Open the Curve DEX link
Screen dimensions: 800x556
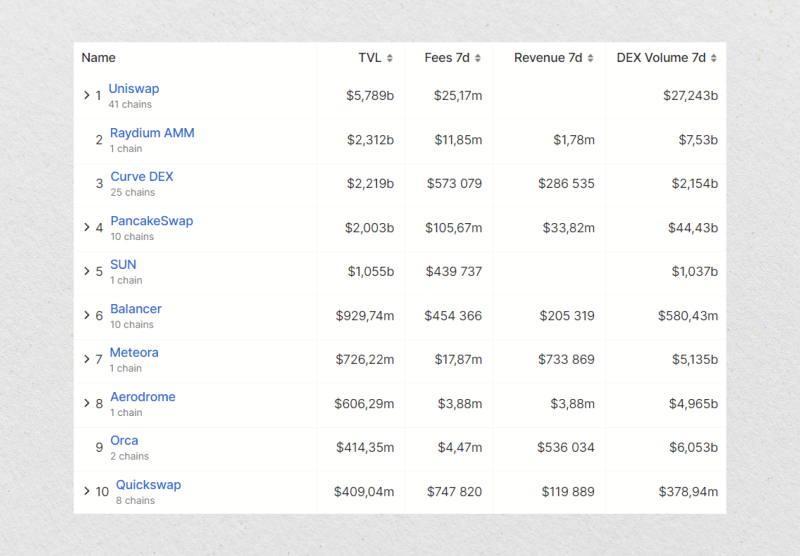click(142, 176)
